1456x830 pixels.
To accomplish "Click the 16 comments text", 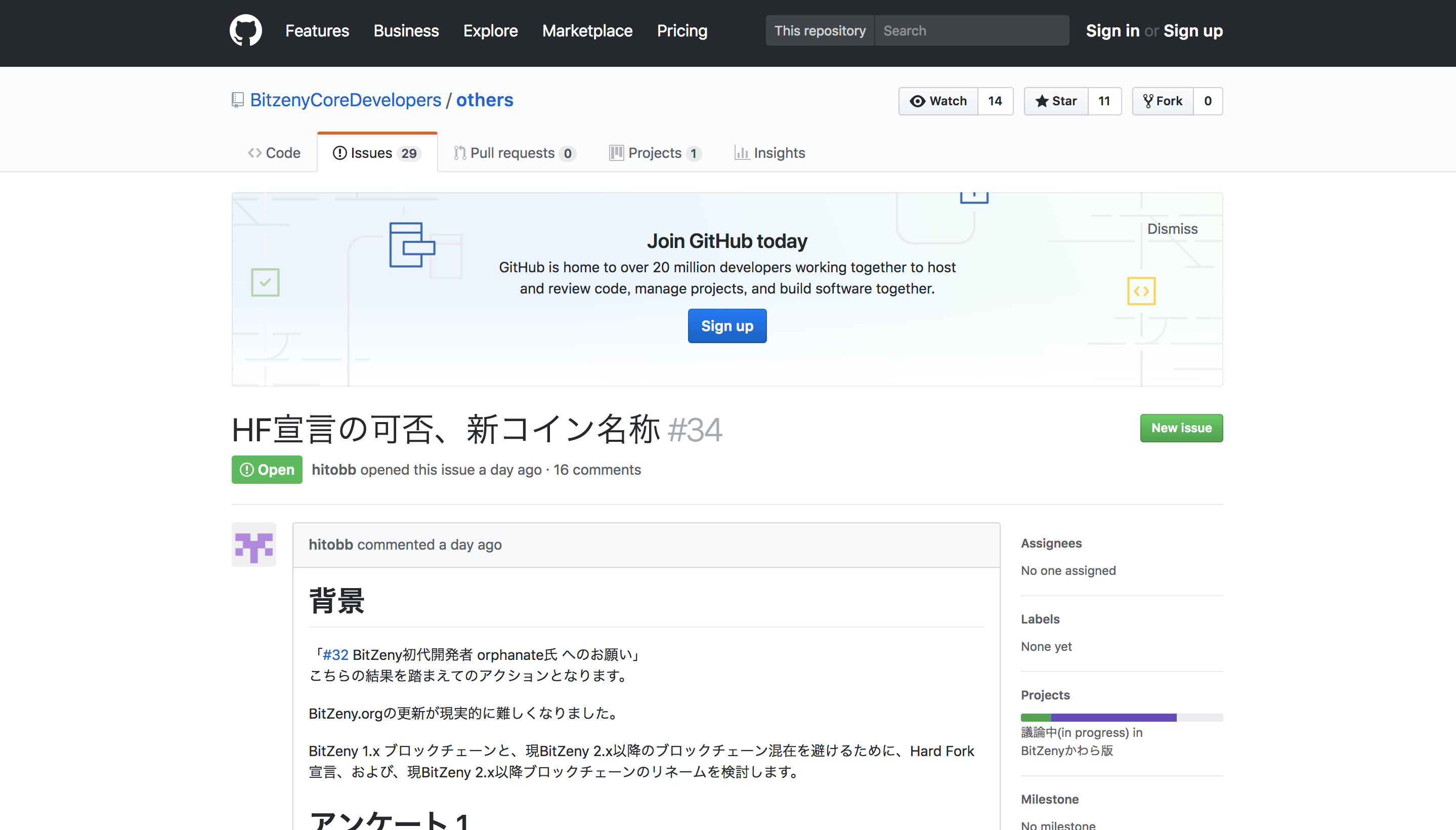I will (596, 469).
